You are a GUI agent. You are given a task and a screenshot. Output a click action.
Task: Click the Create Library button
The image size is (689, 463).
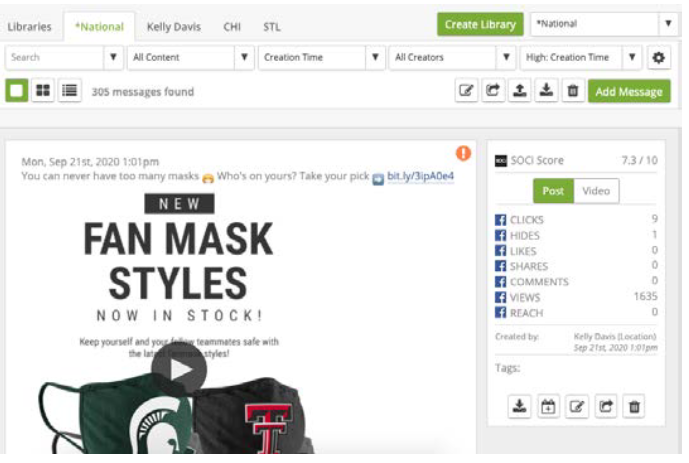480,24
